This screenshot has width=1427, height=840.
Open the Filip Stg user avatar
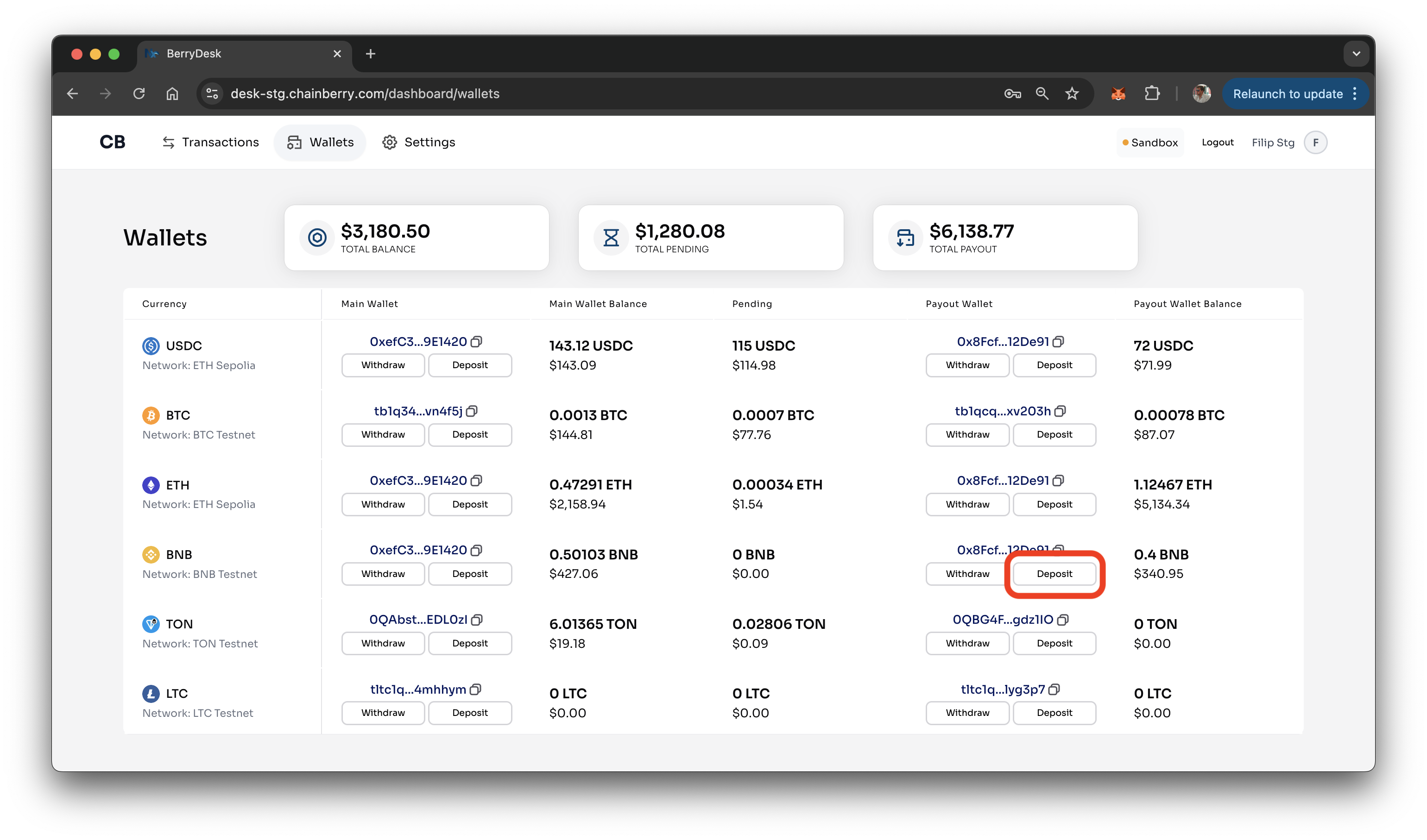[1315, 143]
